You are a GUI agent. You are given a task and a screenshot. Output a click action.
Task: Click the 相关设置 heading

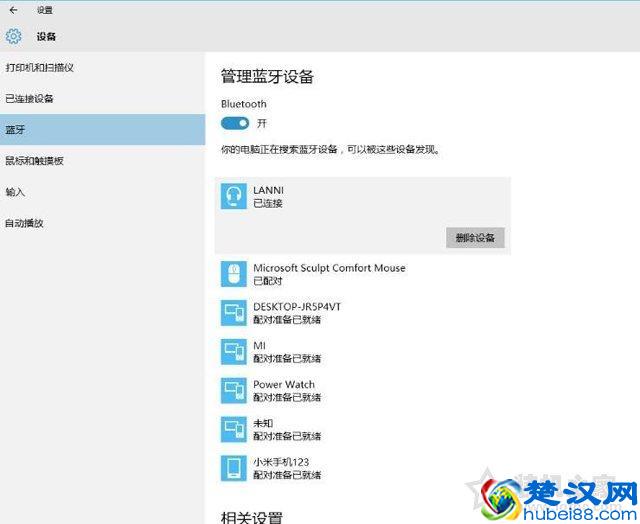coord(252,517)
